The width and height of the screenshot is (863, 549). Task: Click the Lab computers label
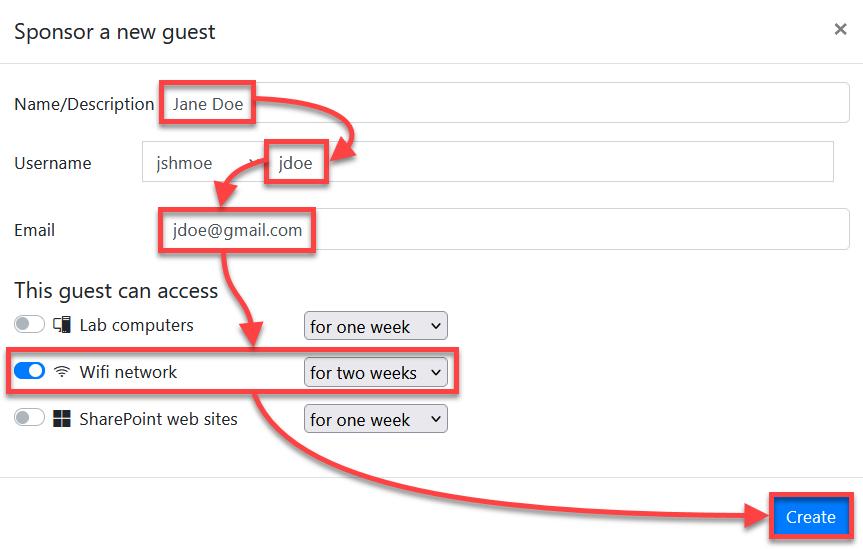(x=136, y=325)
